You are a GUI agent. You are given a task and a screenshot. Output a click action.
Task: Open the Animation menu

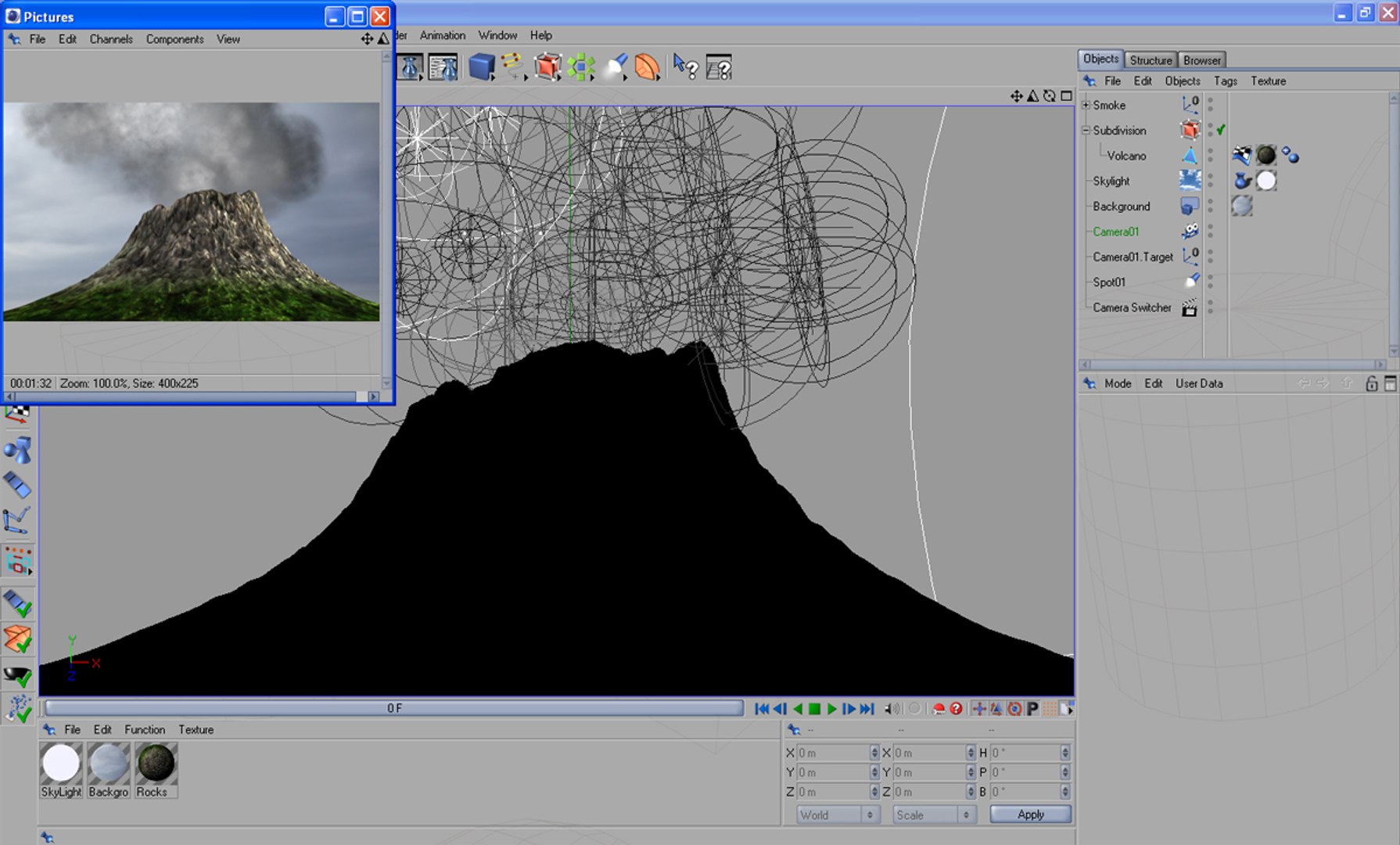pyautogui.click(x=442, y=35)
